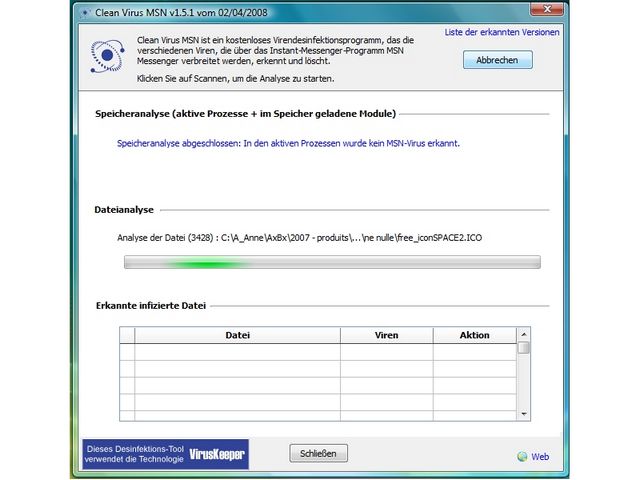The height and width of the screenshot is (480, 640).
Task: Click the file analysis progress bar
Action: (332, 262)
